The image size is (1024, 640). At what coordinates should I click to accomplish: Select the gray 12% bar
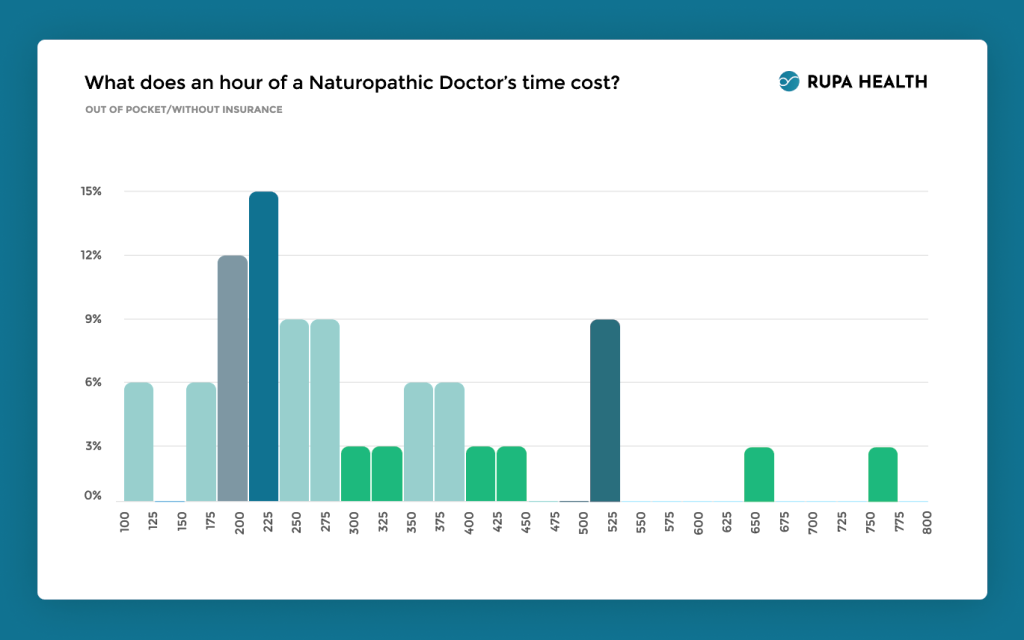pos(232,378)
